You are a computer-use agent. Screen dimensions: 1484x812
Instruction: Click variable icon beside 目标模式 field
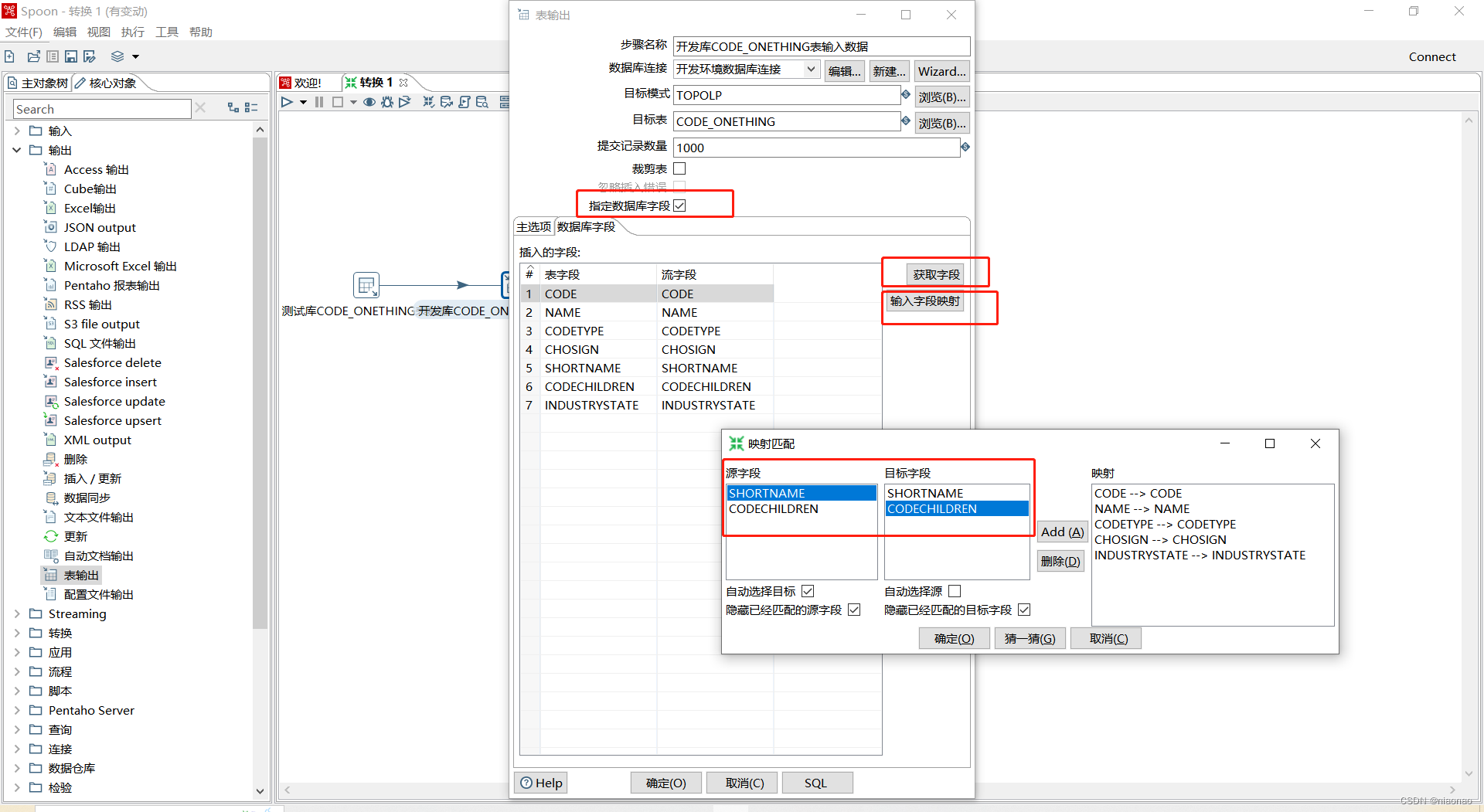click(906, 94)
